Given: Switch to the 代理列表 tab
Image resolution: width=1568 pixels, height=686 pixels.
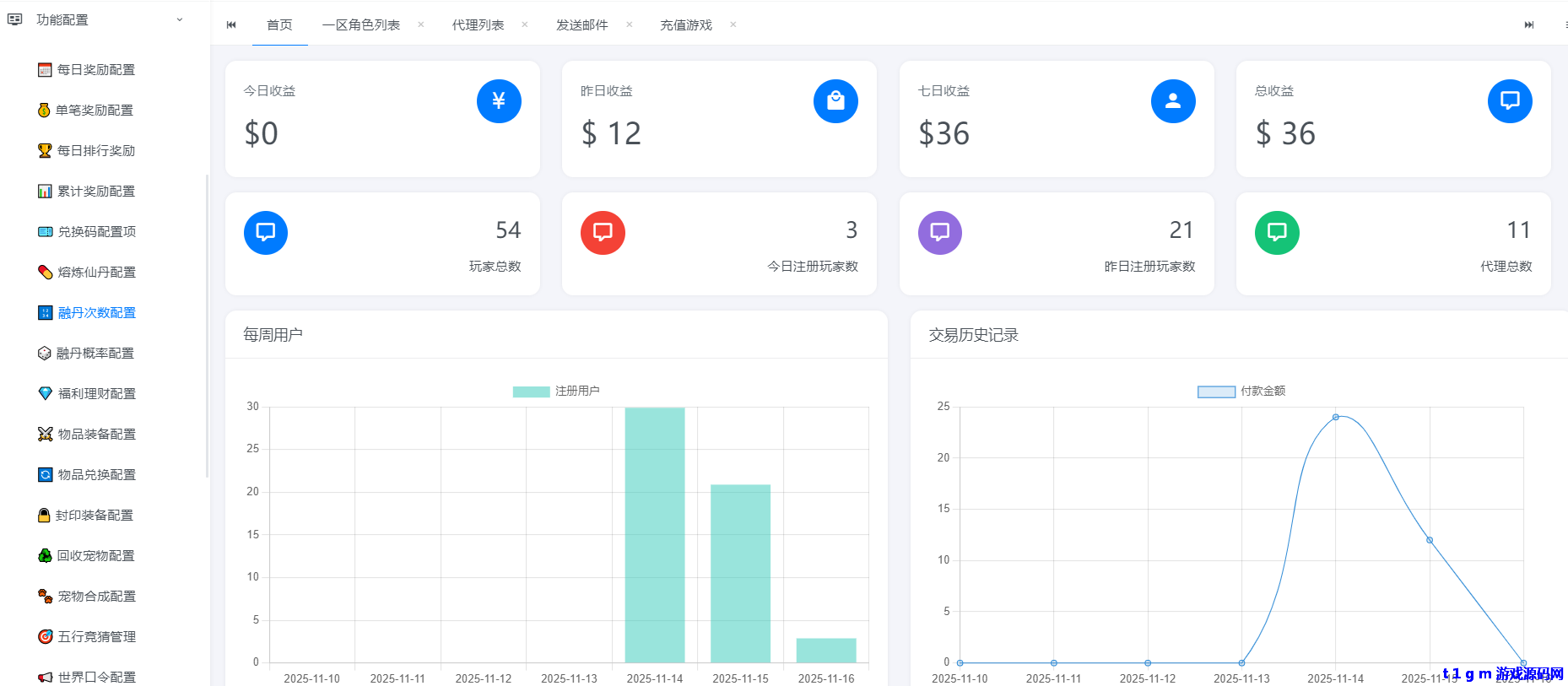Looking at the screenshot, I should pos(478,25).
